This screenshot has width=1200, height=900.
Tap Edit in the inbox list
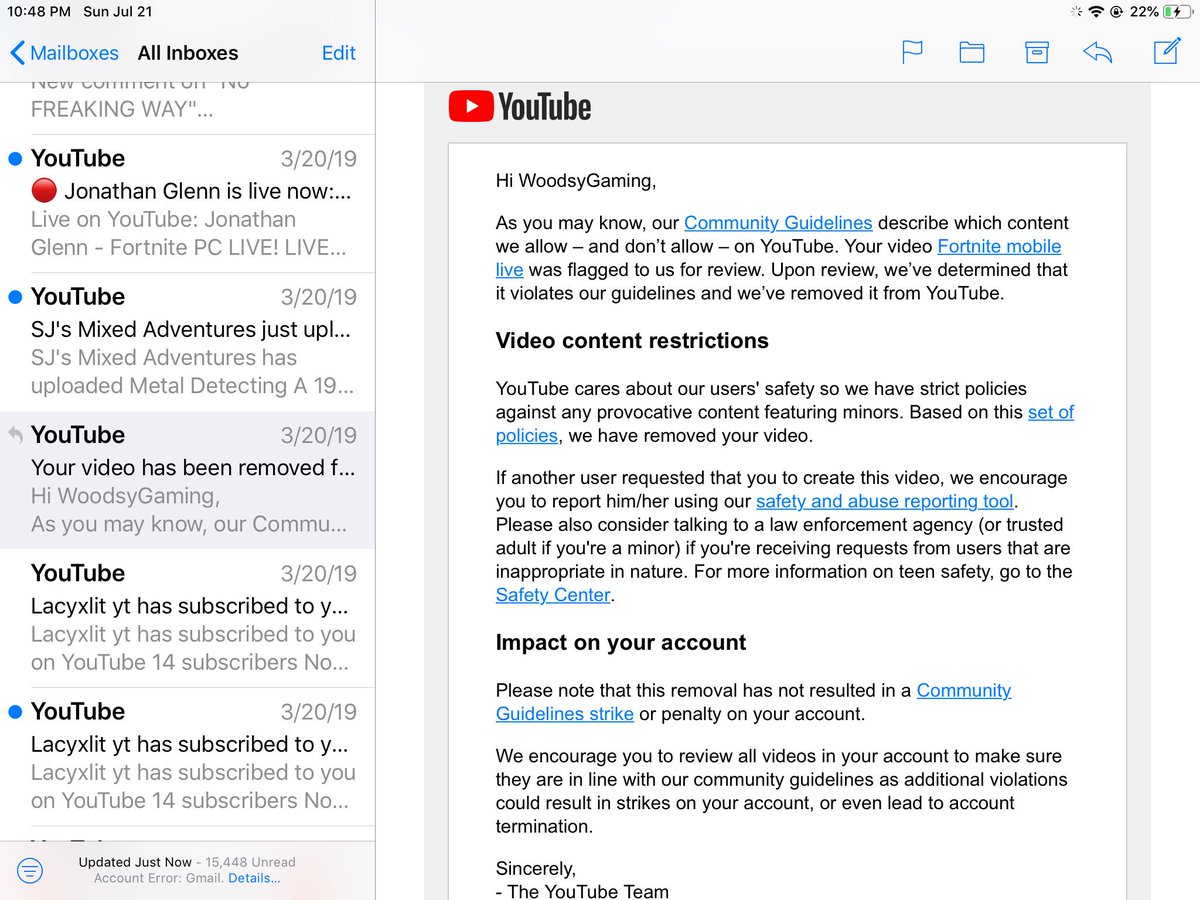pyautogui.click(x=338, y=53)
